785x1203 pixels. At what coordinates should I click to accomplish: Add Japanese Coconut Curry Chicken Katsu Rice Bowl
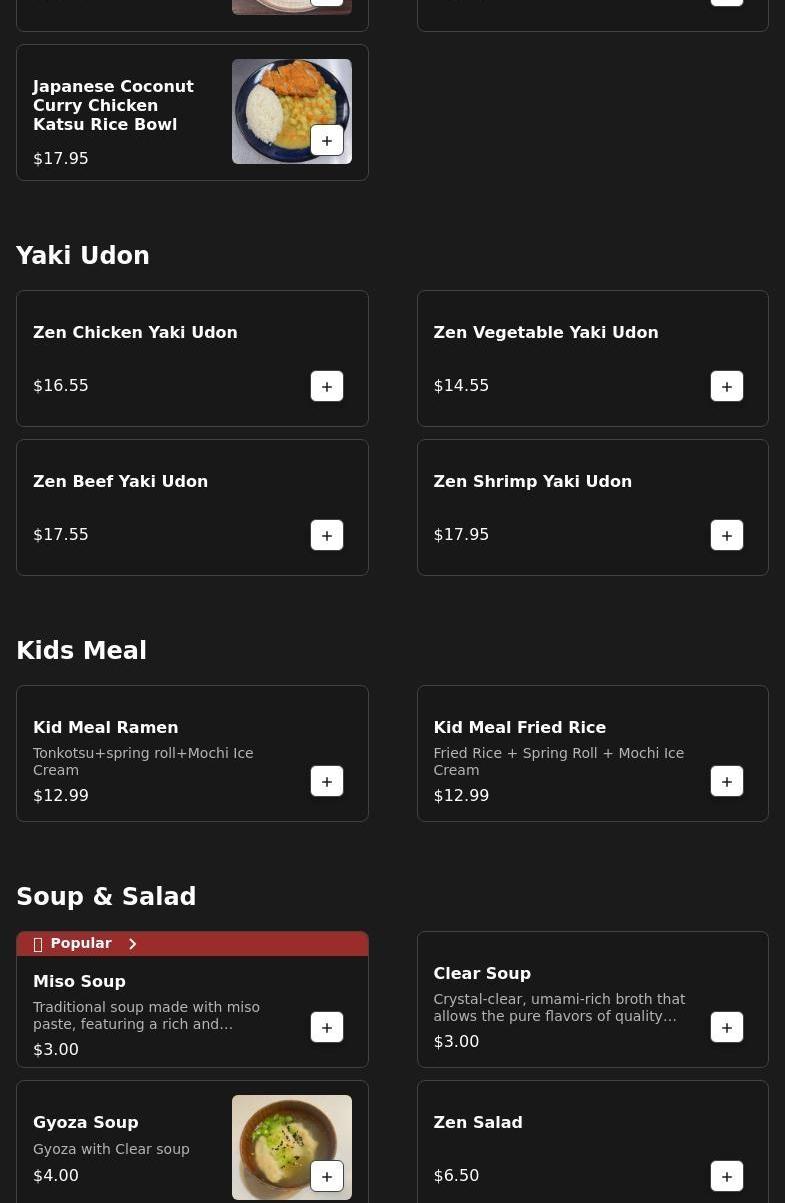pos(327,141)
